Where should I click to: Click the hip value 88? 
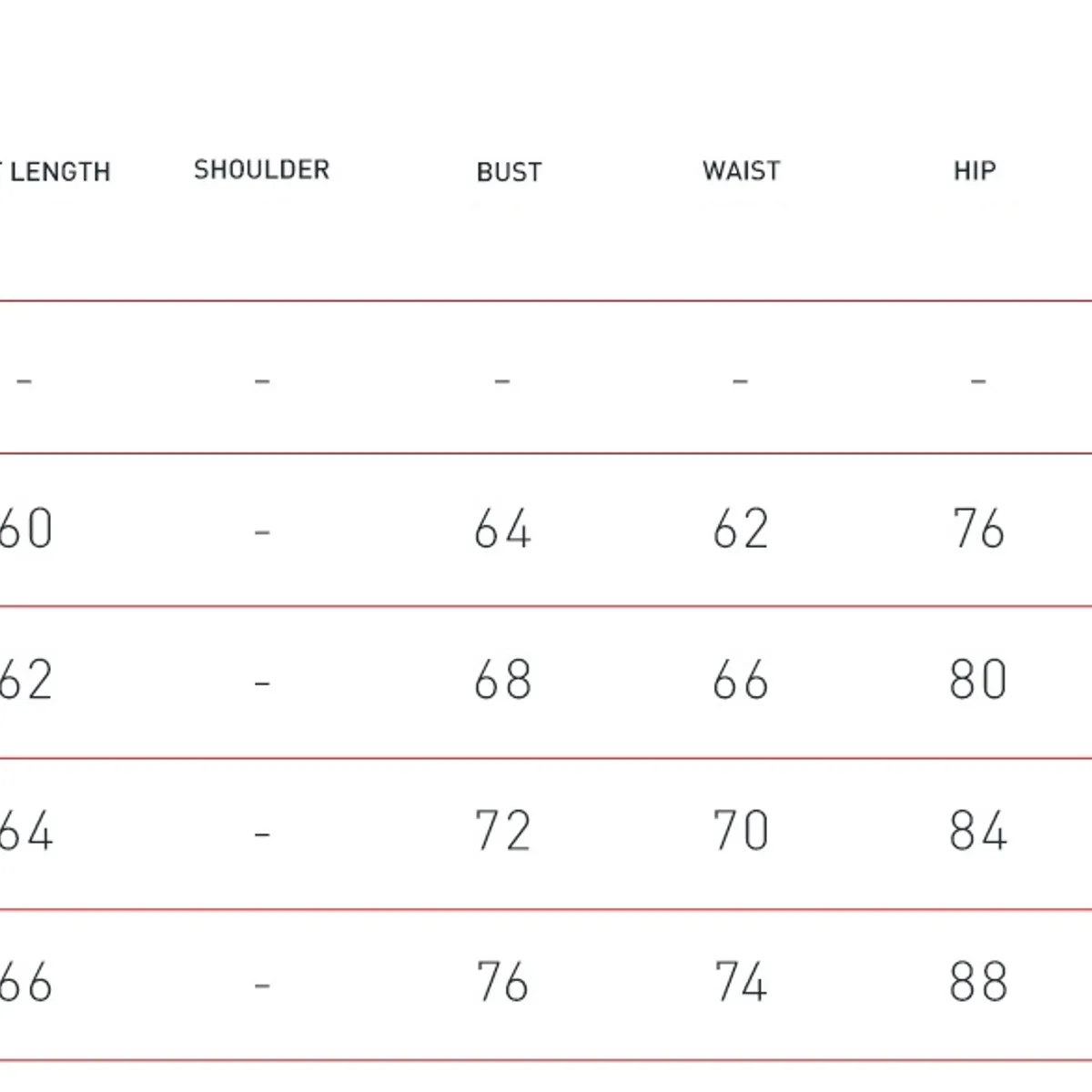pos(978,983)
